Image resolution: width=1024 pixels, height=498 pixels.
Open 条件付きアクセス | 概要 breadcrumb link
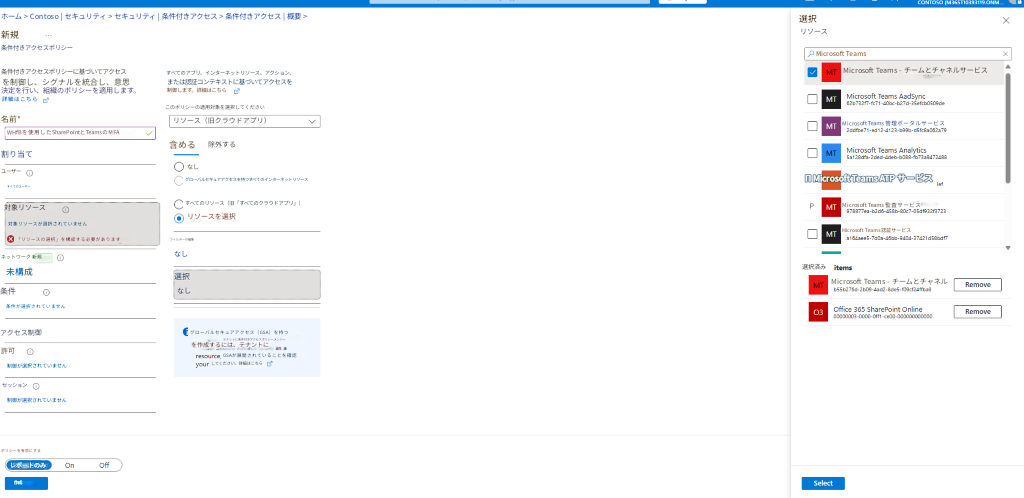pos(264,16)
